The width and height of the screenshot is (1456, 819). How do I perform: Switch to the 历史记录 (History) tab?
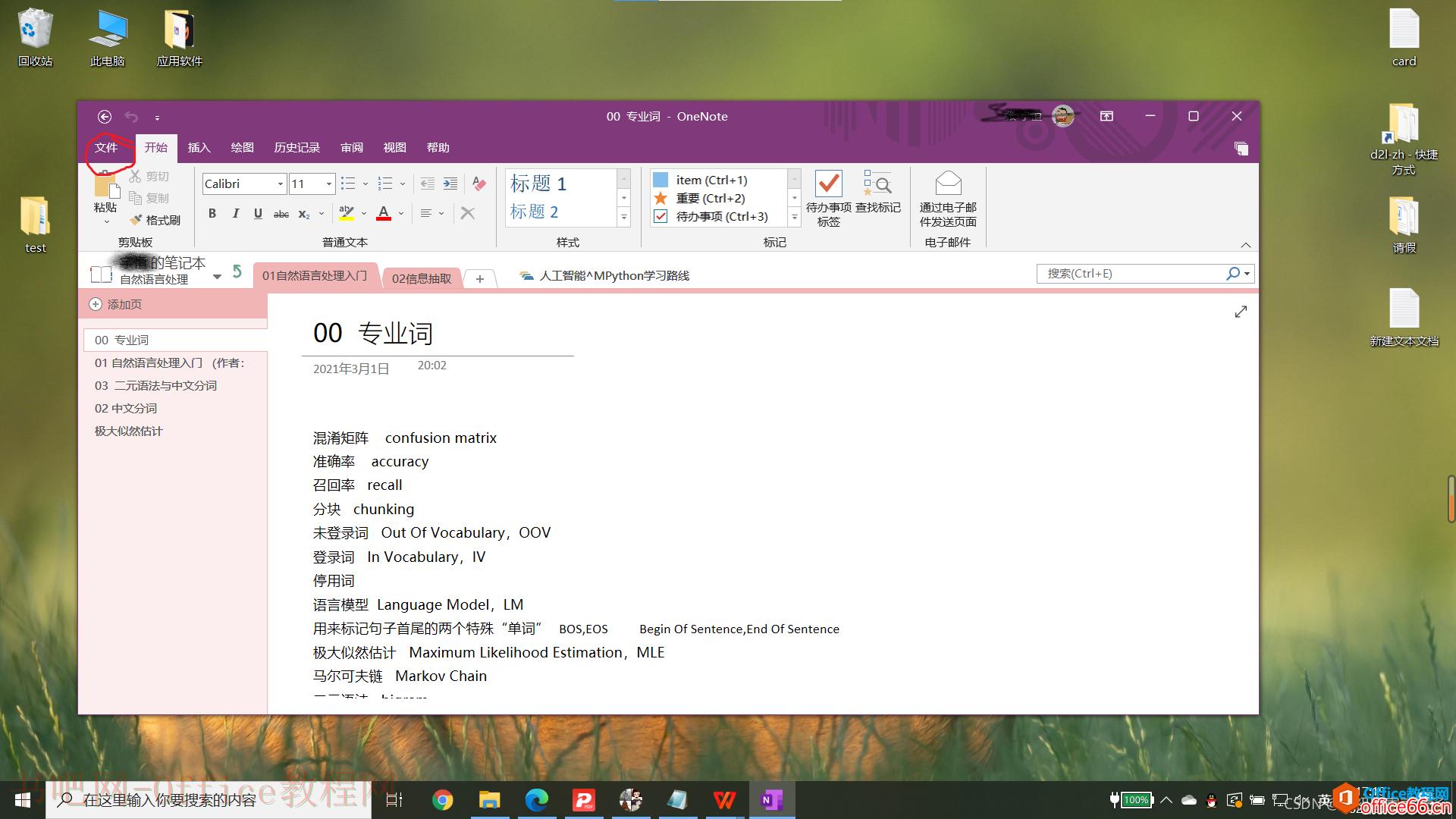[297, 148]
